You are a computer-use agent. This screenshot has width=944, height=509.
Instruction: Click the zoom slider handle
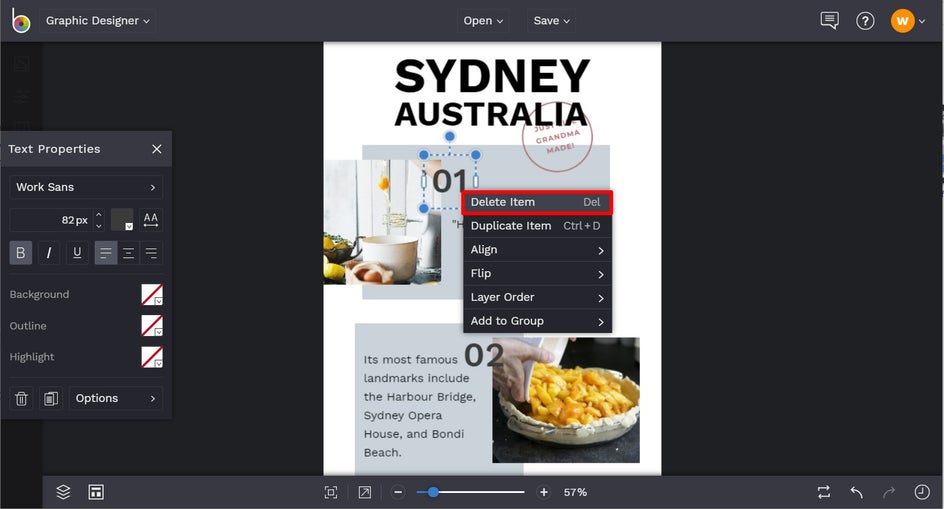[433, 492]
